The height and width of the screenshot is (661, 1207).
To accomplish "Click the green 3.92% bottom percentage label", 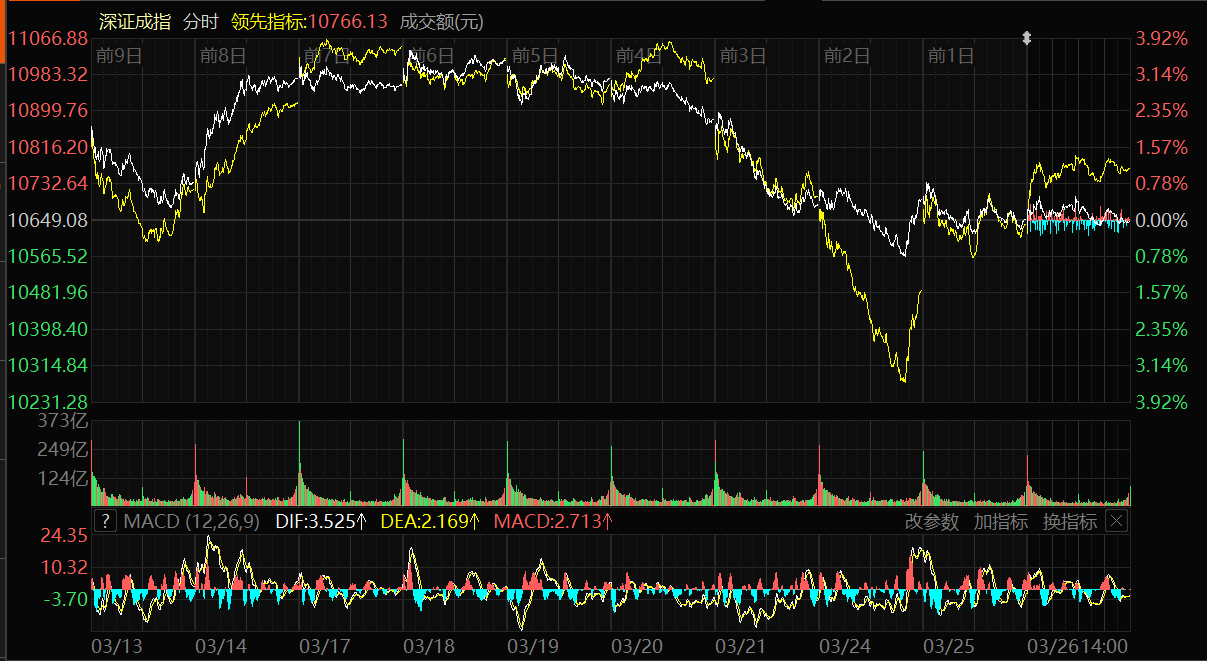I will (1162, 401).
